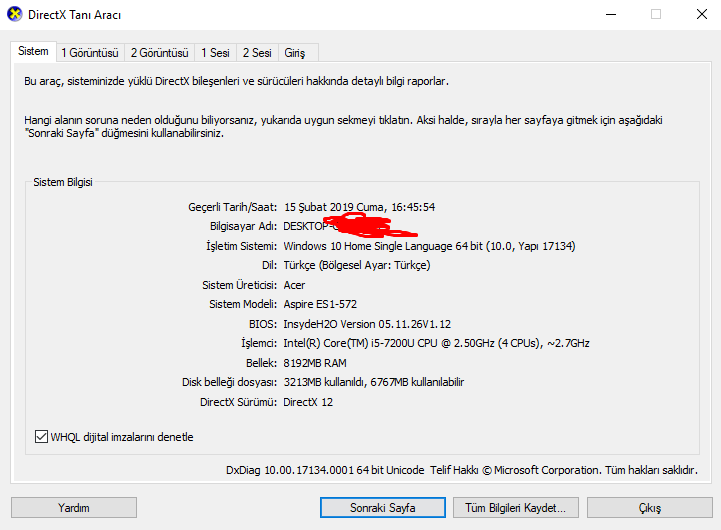Click the DirectX Sürümü label
This screenshot has height=530, width=721.
tap(238, 402)
